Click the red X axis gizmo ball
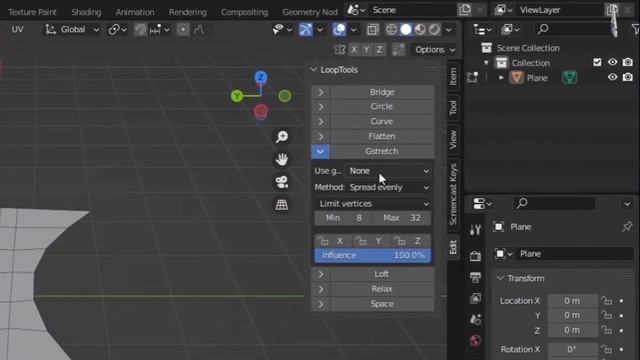This screenshot has width=640, height=360. (x=261, y=111)
